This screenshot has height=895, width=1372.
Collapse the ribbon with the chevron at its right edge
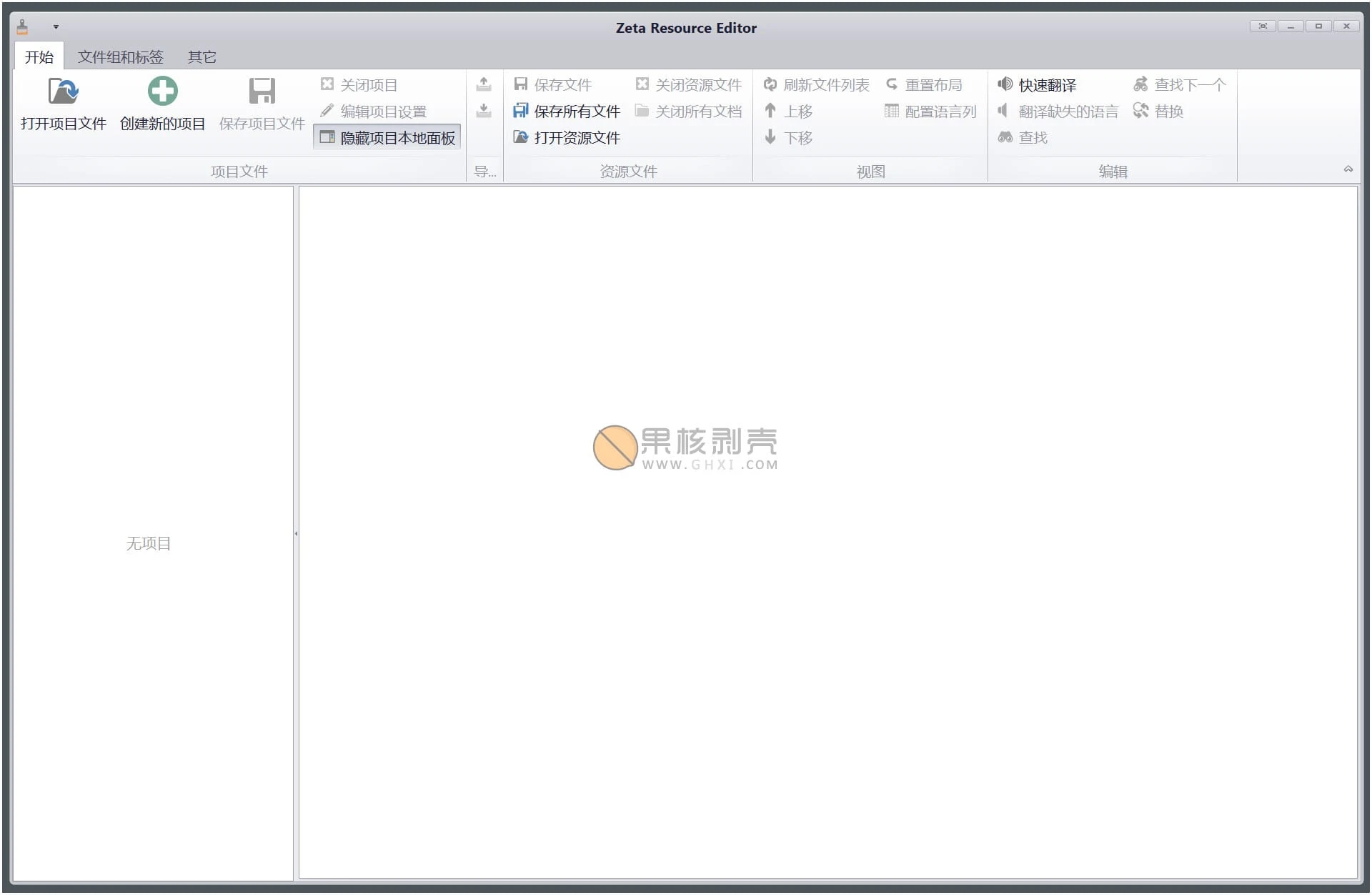click(1348, 169)
